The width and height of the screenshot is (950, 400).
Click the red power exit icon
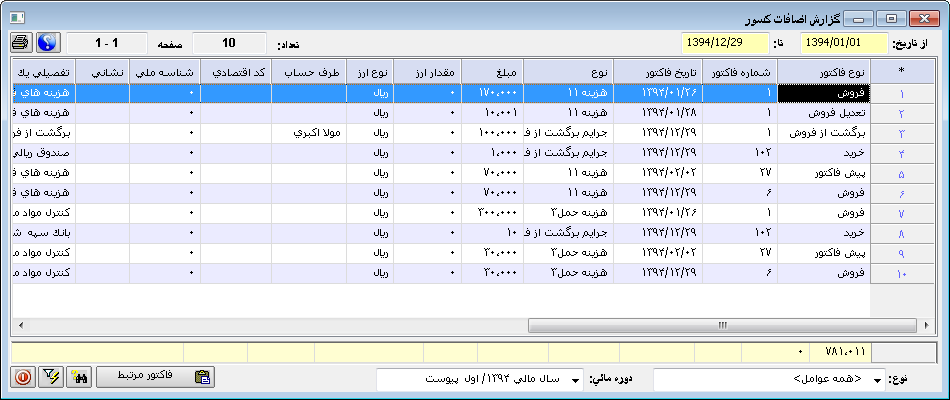21,377
